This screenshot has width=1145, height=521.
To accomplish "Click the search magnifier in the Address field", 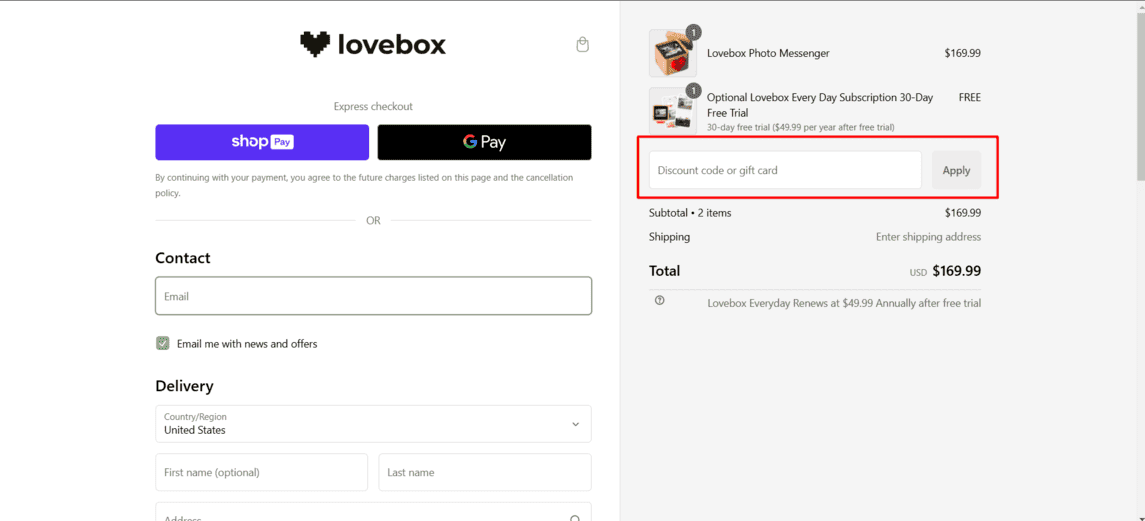I will [x=575, y=517].
